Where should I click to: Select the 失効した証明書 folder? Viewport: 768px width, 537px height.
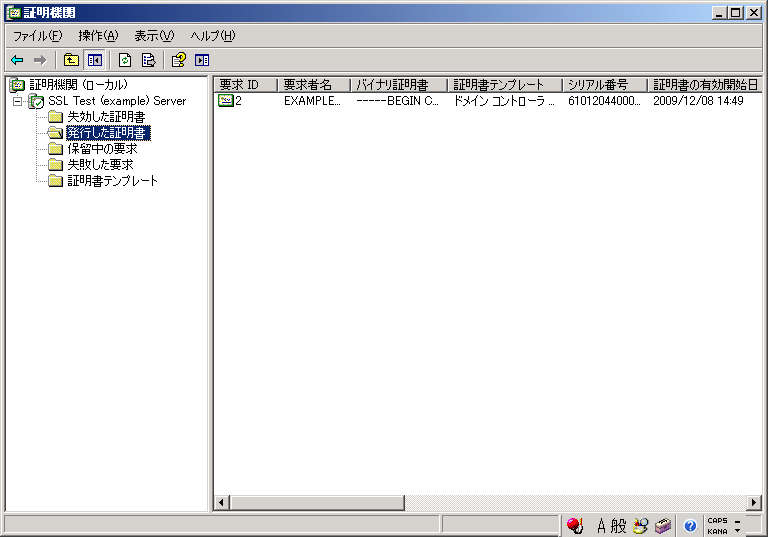(105, 117)
